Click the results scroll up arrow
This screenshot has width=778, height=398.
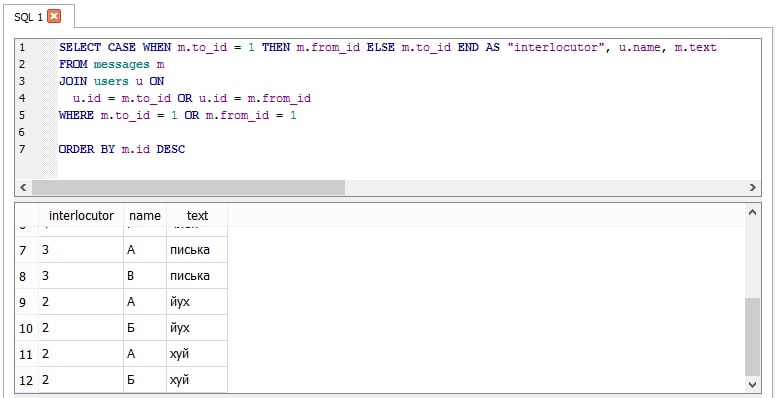[x=752, y=212]
